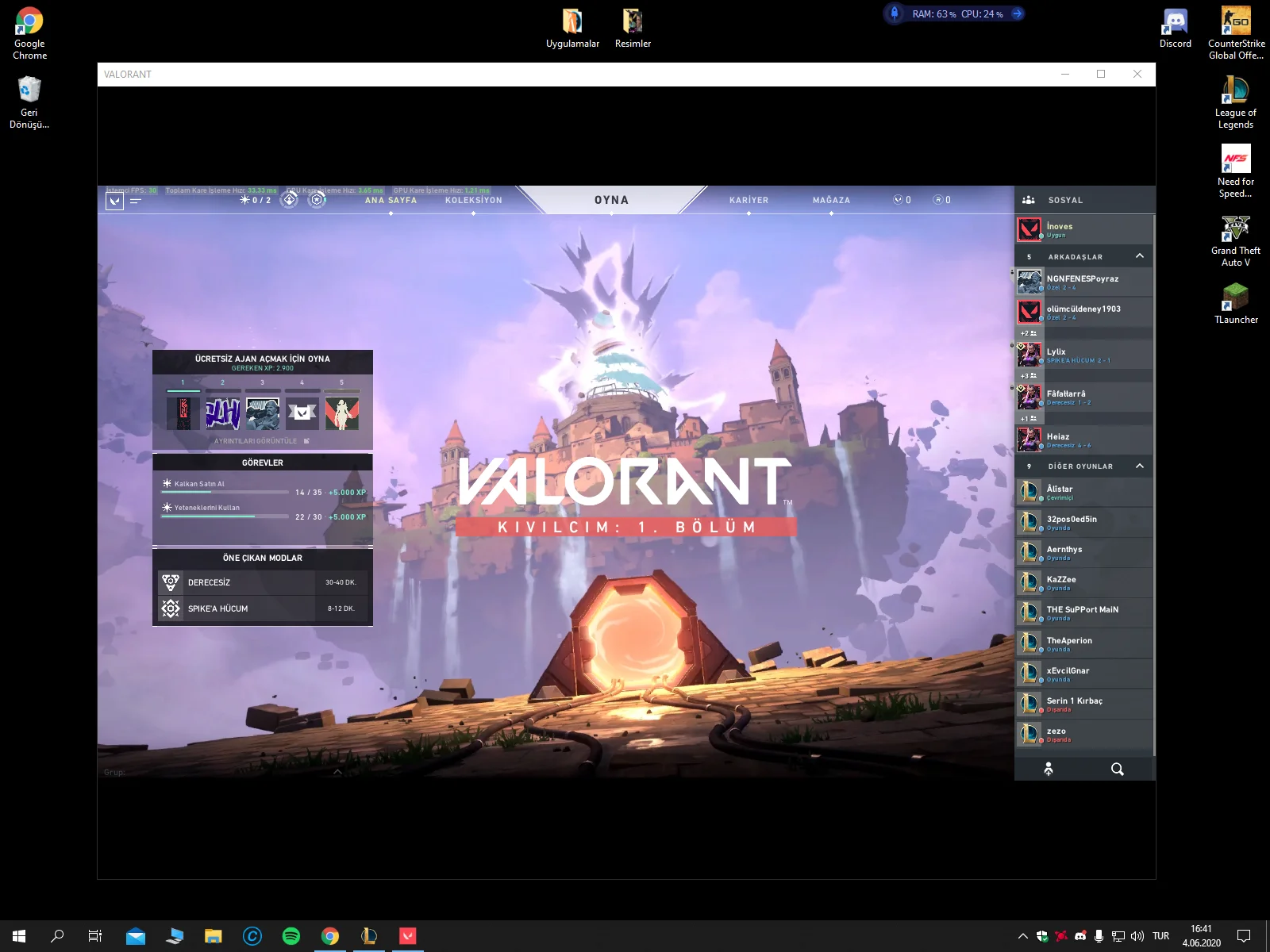The image size is (1270, 952).
Task: Show hidden icons in the system tray
Action: (x=1022, y=936)
